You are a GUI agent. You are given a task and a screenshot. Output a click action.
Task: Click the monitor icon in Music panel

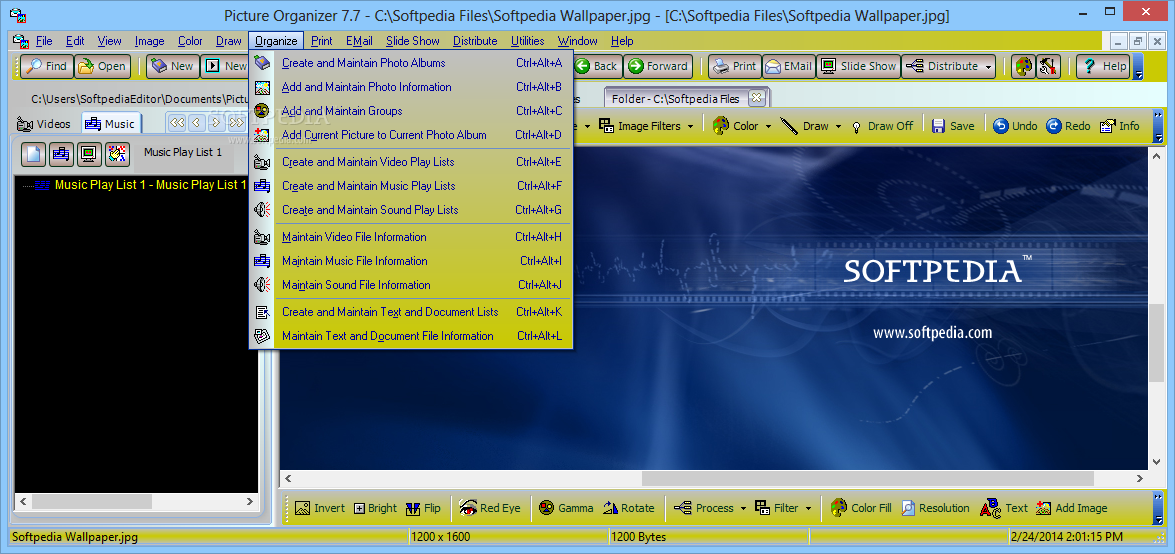(89, 154)
